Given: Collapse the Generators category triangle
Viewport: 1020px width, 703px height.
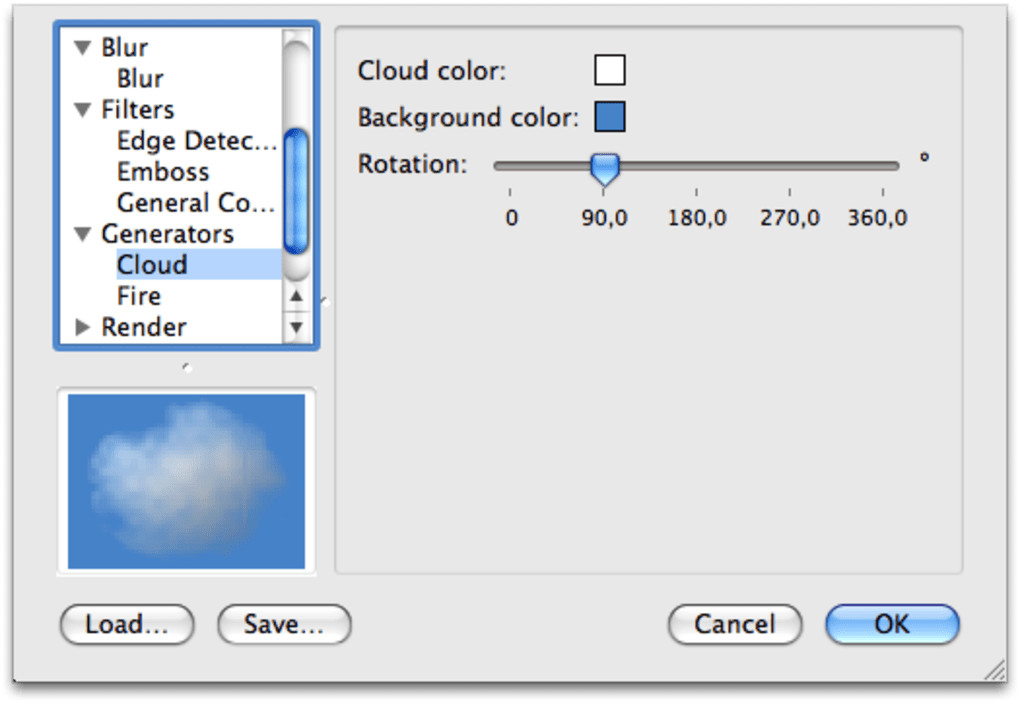Looking at the screenshot, I should (83, 234).
